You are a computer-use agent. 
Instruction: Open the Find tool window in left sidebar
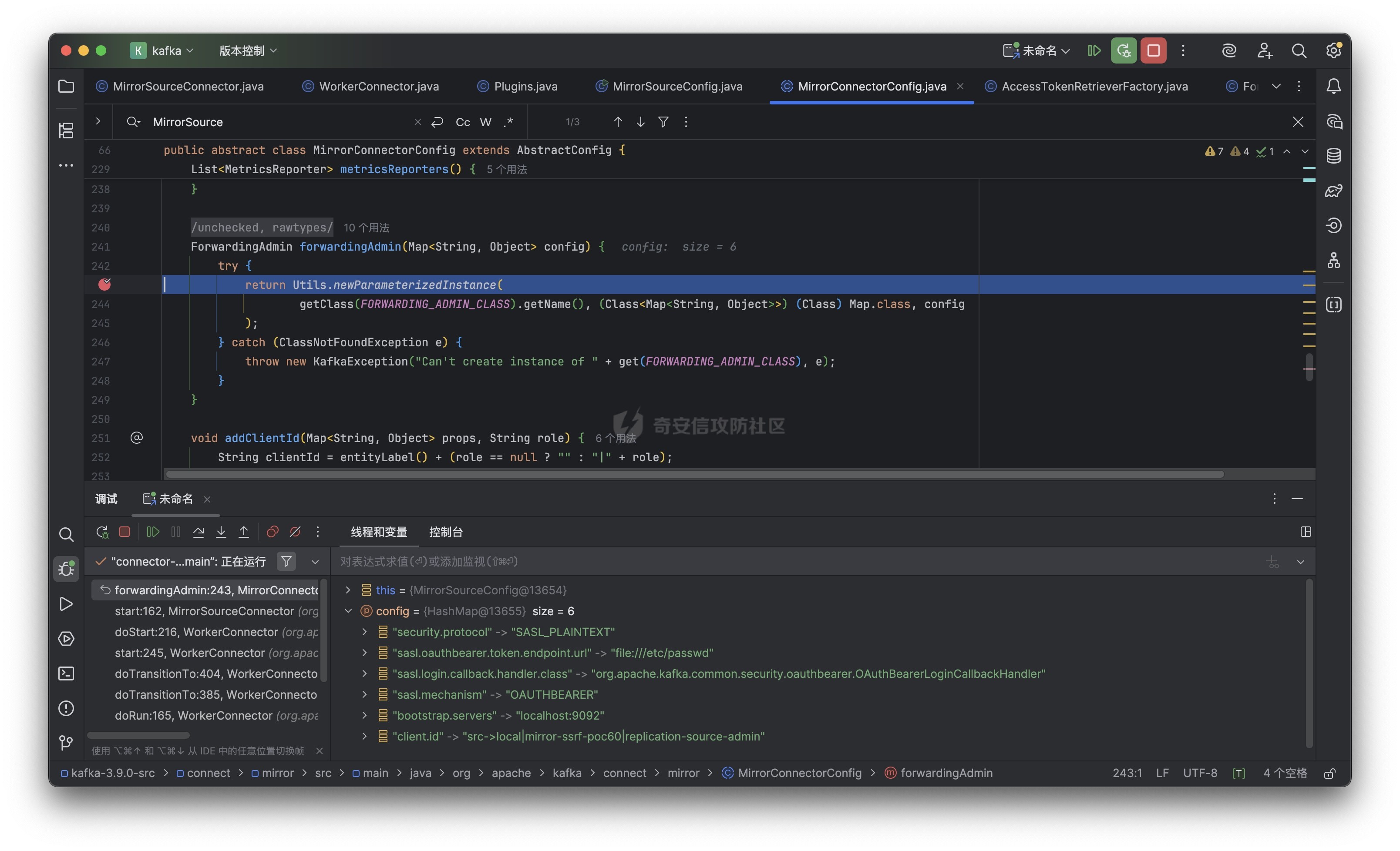coord(66,534)
